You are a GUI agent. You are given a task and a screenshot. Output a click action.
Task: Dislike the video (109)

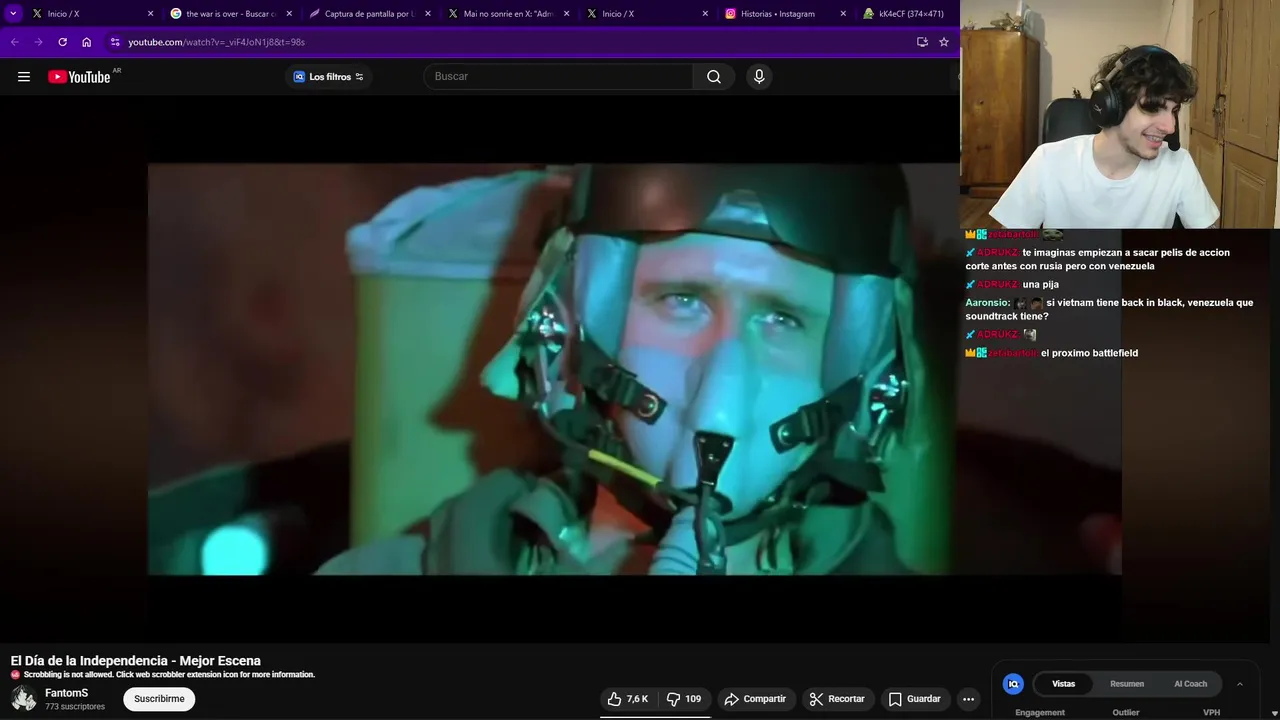(685, 699)
